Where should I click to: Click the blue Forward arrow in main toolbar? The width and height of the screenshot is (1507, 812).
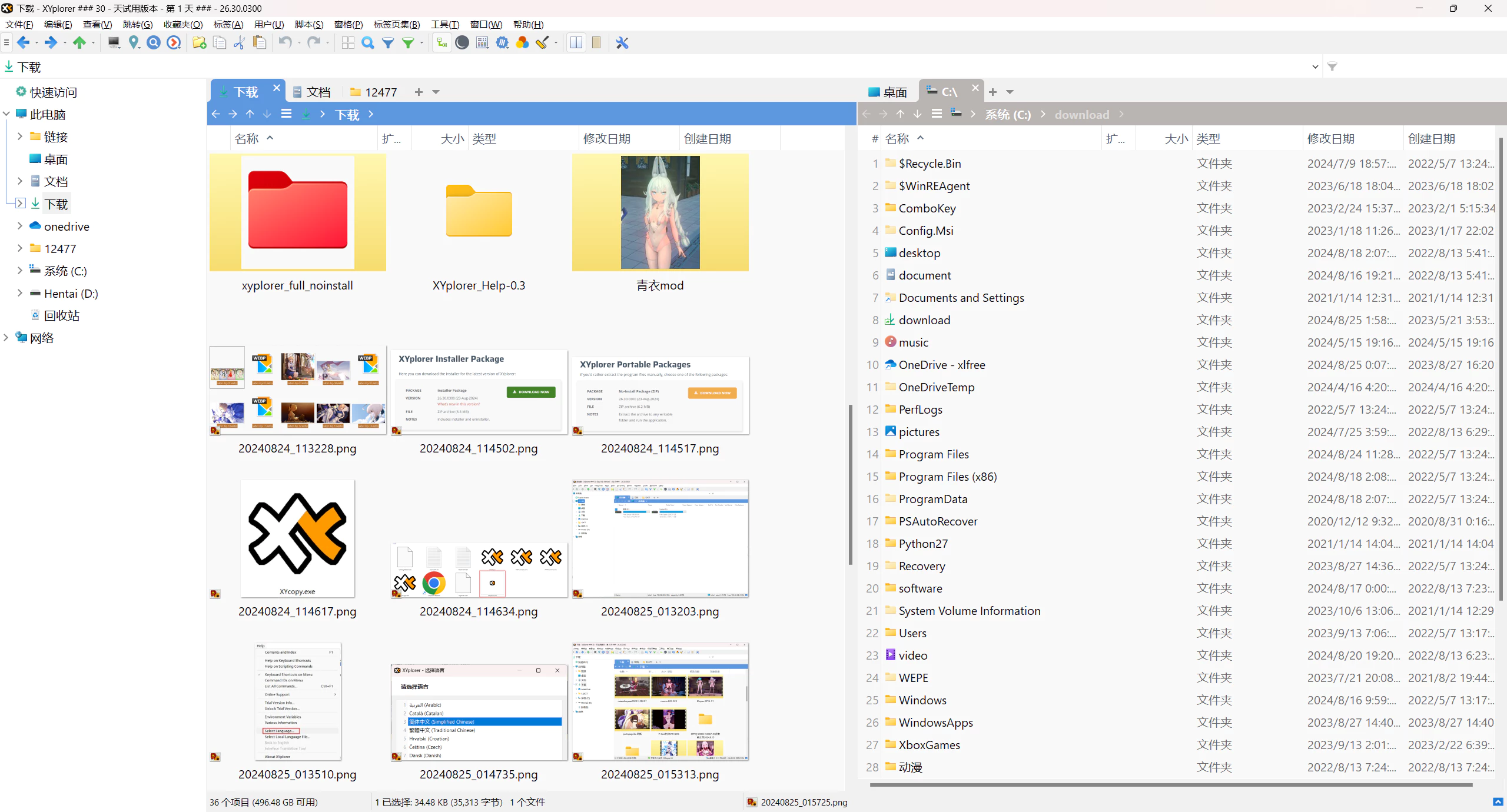pyautogui.click(x=51, y=42)
